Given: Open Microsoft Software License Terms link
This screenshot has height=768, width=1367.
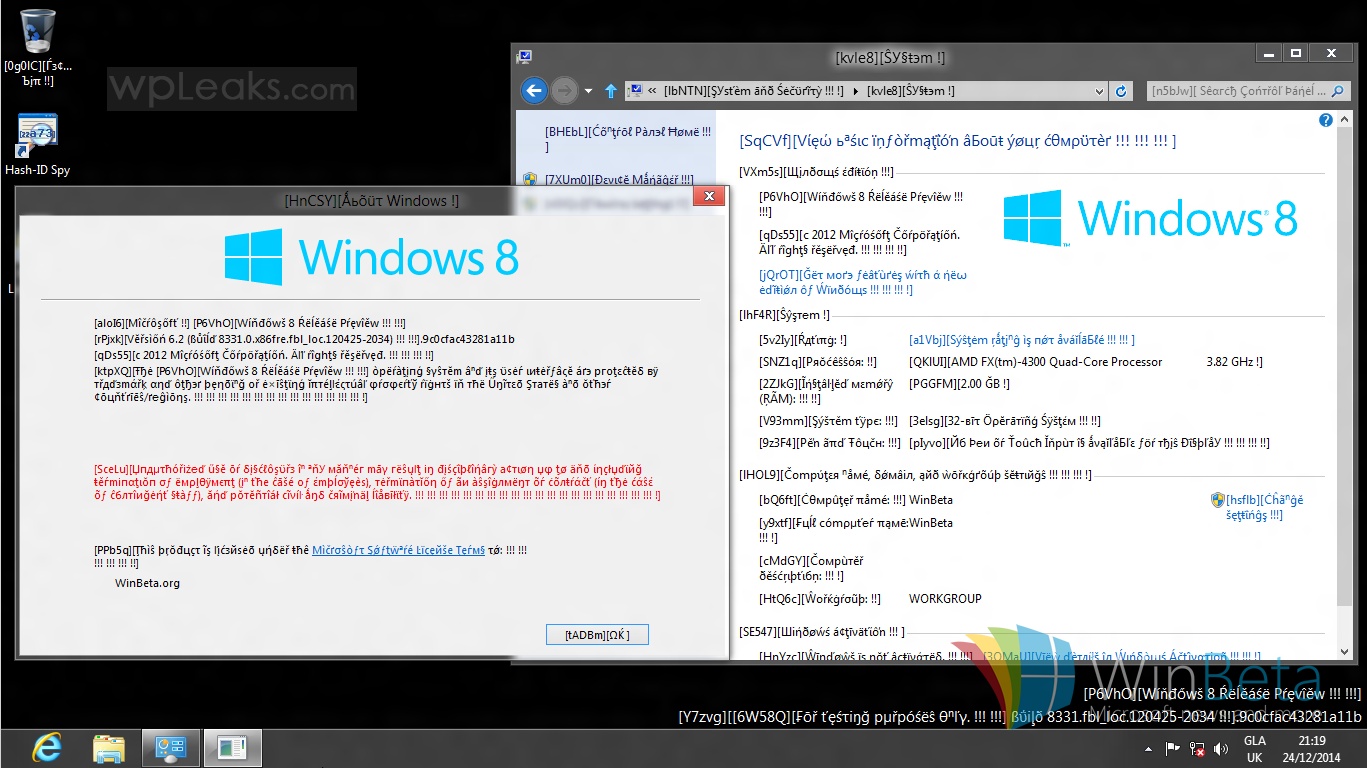Looking at the screenshot, I should tap(398, 550).
